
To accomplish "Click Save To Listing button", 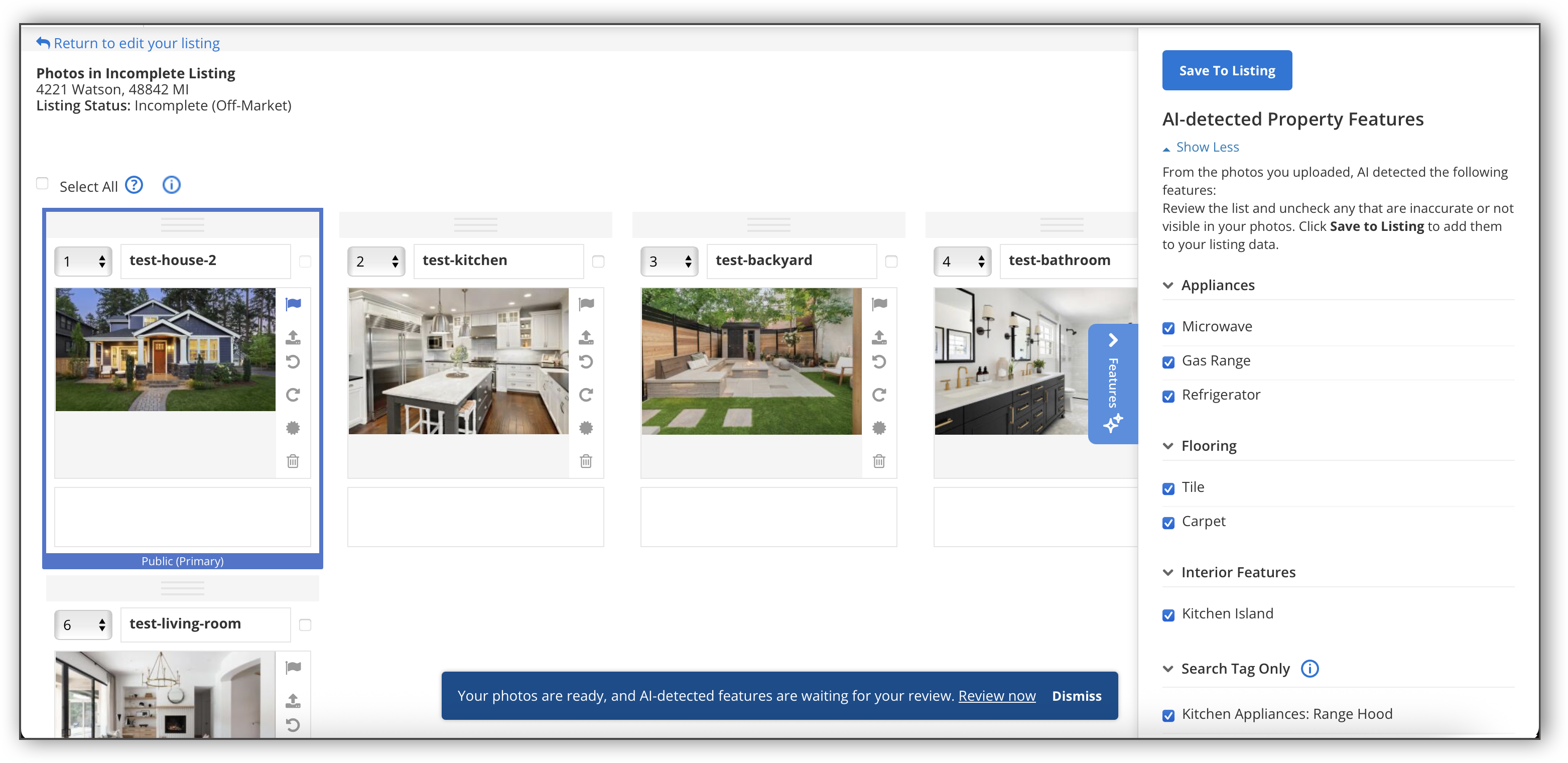I will 1227,71.
